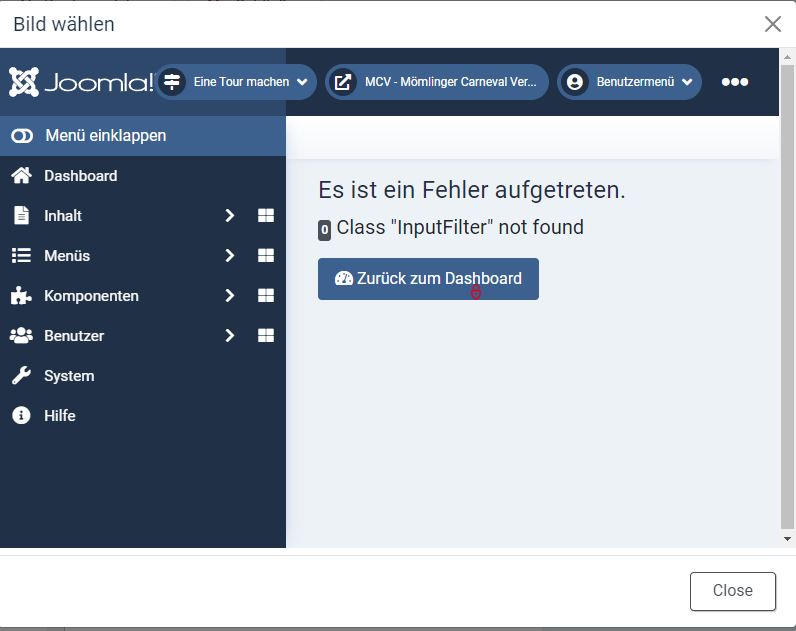Click the Joomla logo in header

80,82
